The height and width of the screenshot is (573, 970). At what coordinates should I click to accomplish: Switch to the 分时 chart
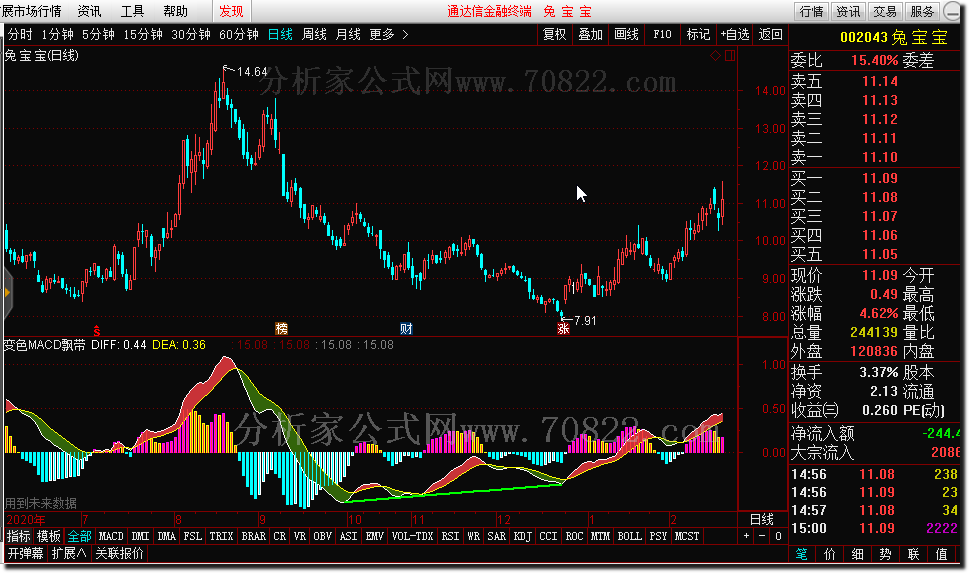[20, 35]
